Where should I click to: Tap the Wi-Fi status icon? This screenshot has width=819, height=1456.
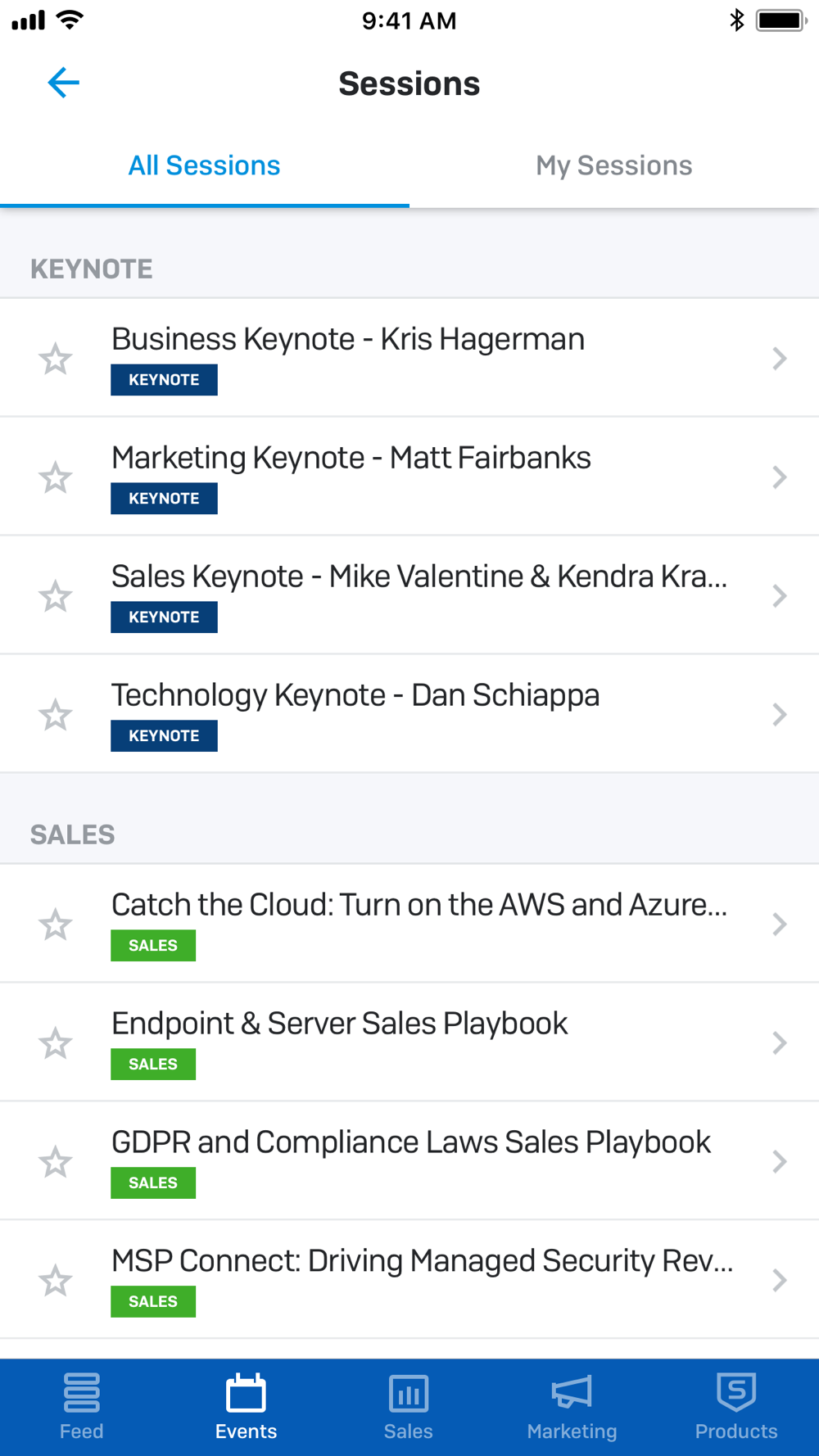[70, 20]
